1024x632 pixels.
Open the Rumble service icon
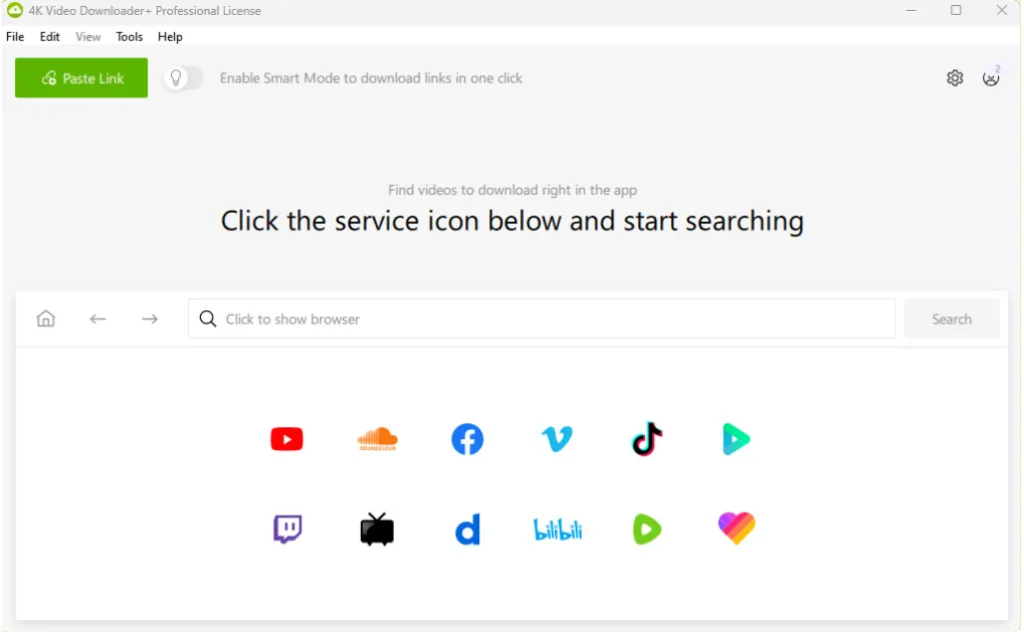point(647,529)
